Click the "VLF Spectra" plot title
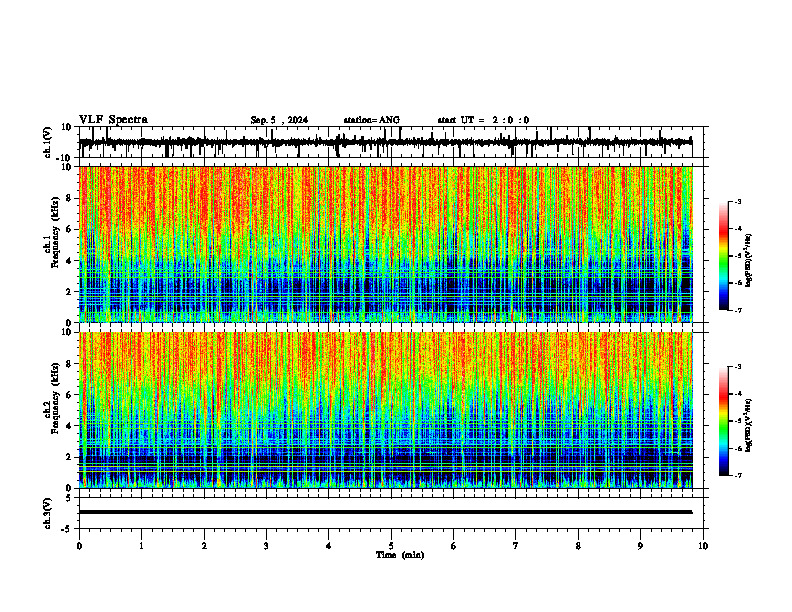 [x=113, y=120]
